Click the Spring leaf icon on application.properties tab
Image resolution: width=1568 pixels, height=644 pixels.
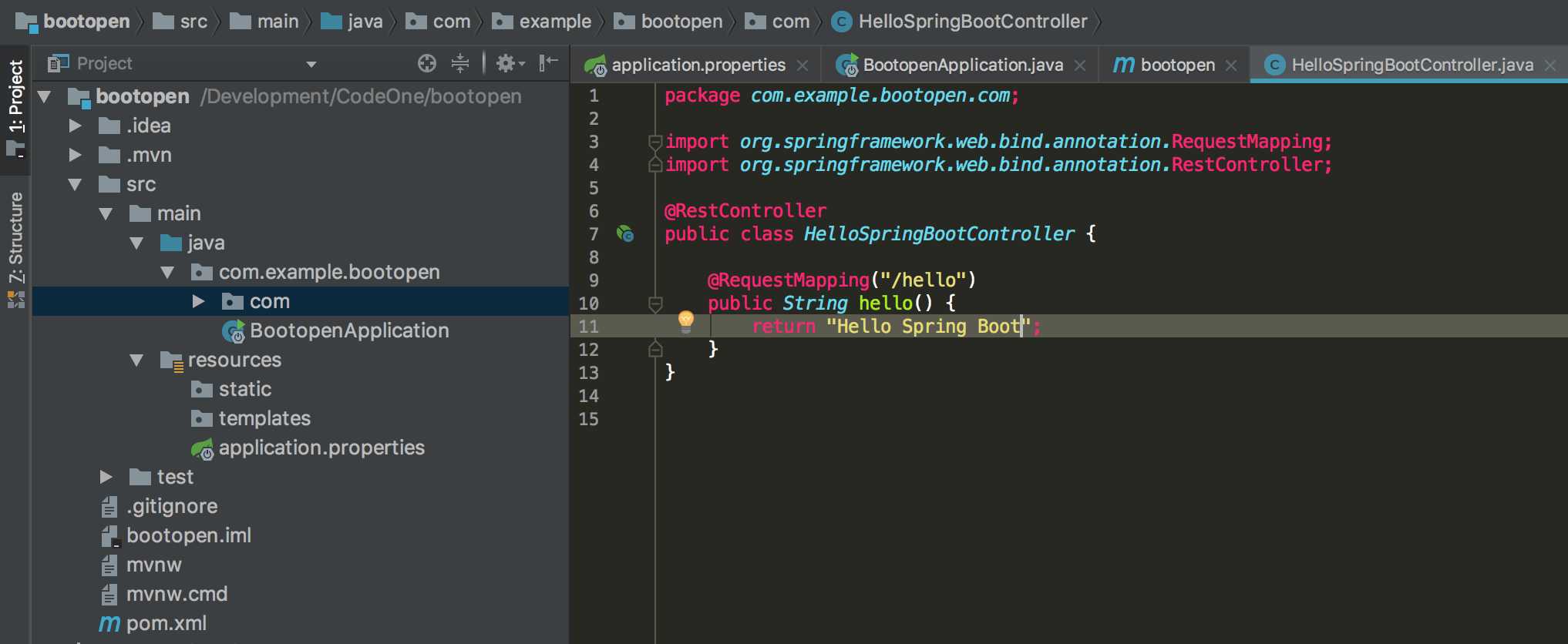click(x=595, y=65)
